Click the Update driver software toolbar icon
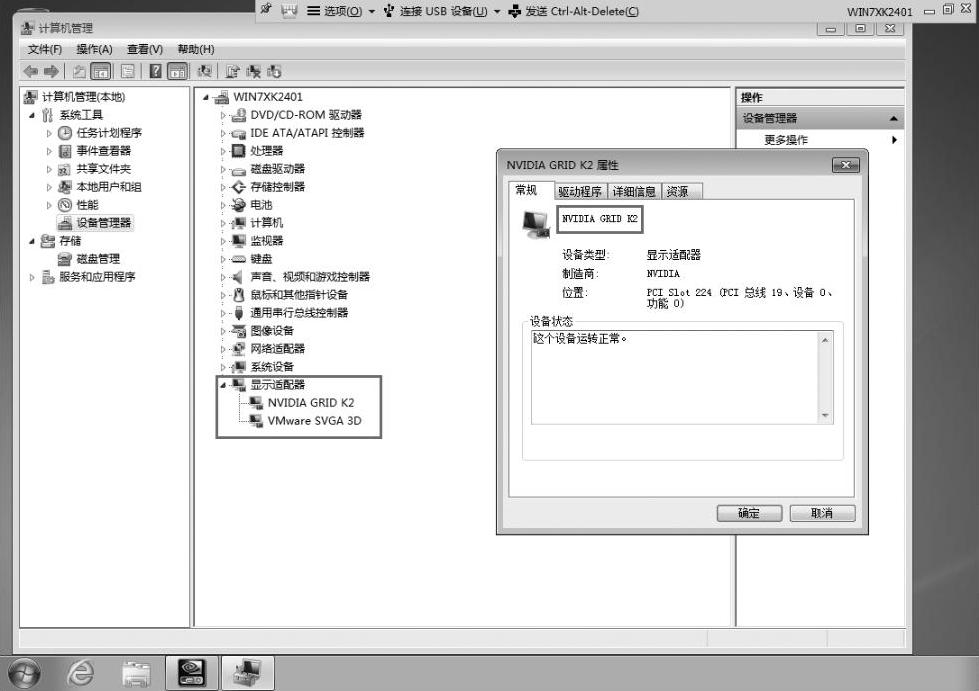The image size is (979, 691). (x=232, y=72)
